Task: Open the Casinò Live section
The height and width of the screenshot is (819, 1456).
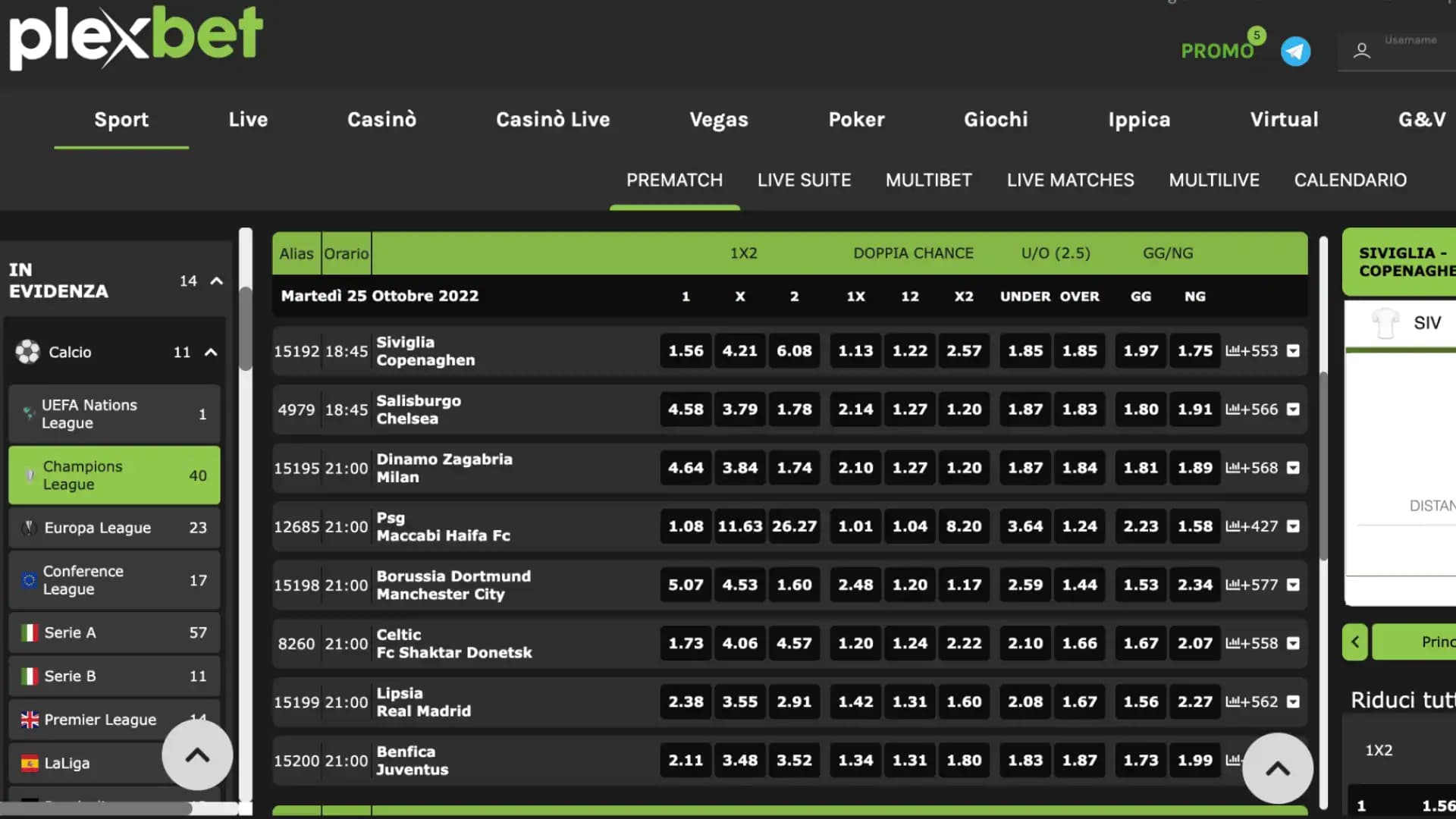Action: tap(553, 119)
